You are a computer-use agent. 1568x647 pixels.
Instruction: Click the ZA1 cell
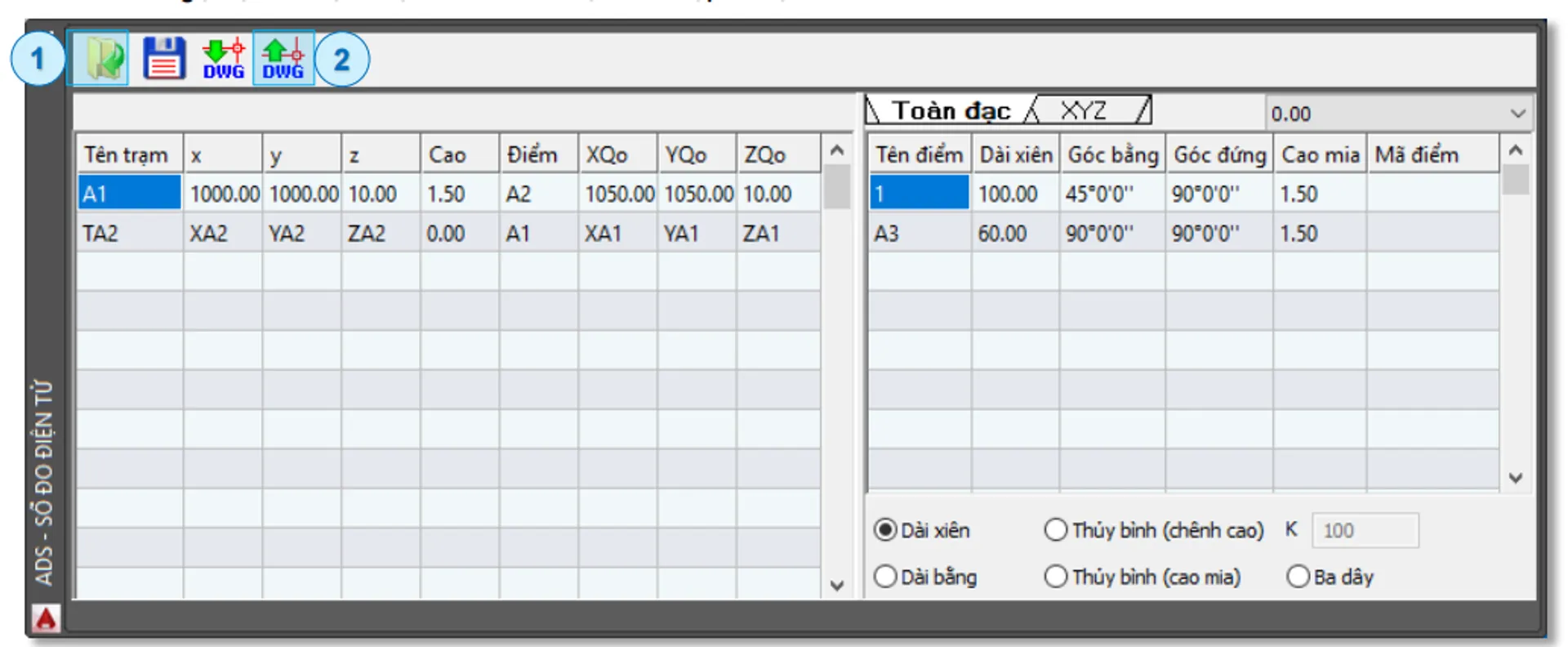pyautogui.click(x=779, y=234)
